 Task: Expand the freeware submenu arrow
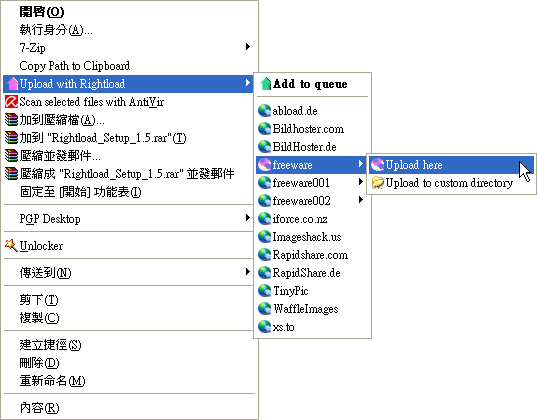(x=361, y=164)
